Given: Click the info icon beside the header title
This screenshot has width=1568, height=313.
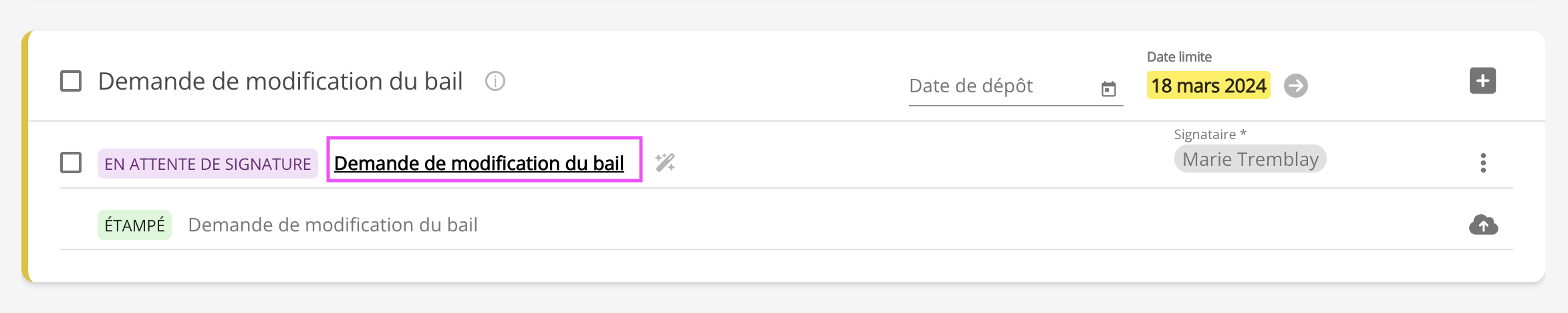Looking at the screenshot, I should [495, 82].
